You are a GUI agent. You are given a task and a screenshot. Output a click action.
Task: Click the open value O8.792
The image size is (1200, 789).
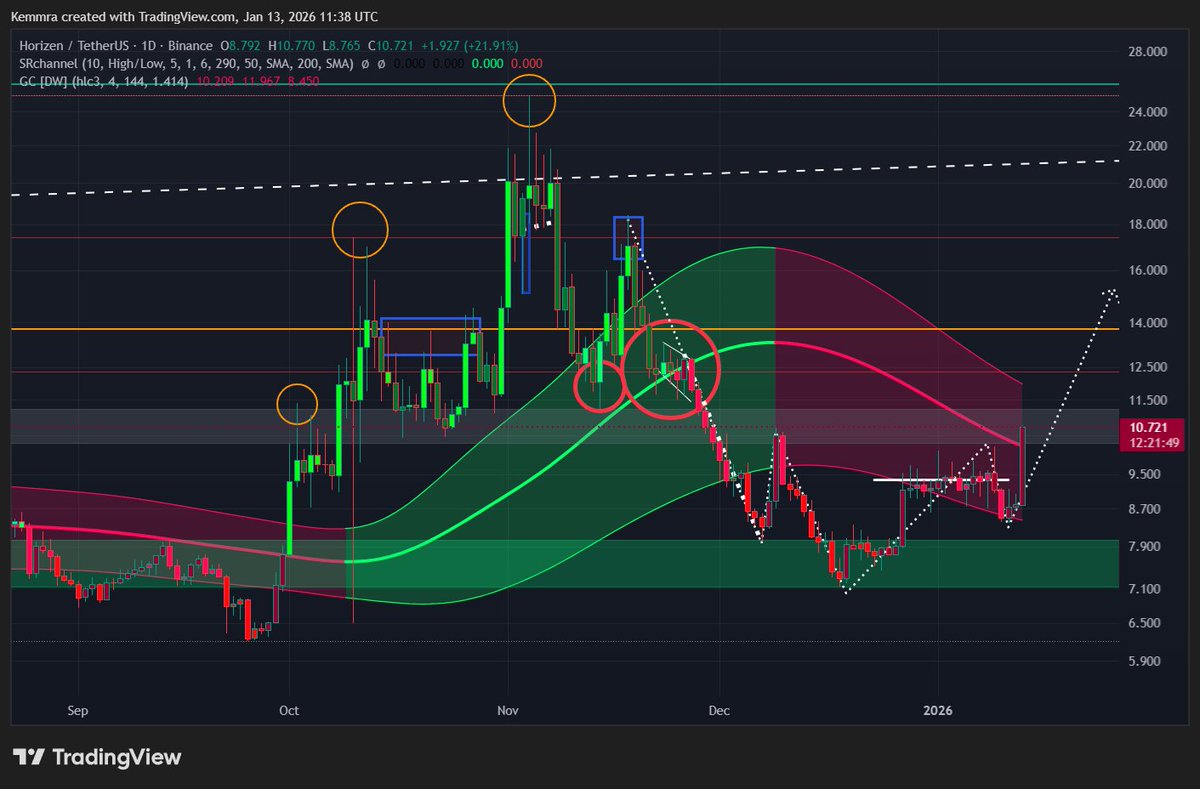[x=240, y=46]
